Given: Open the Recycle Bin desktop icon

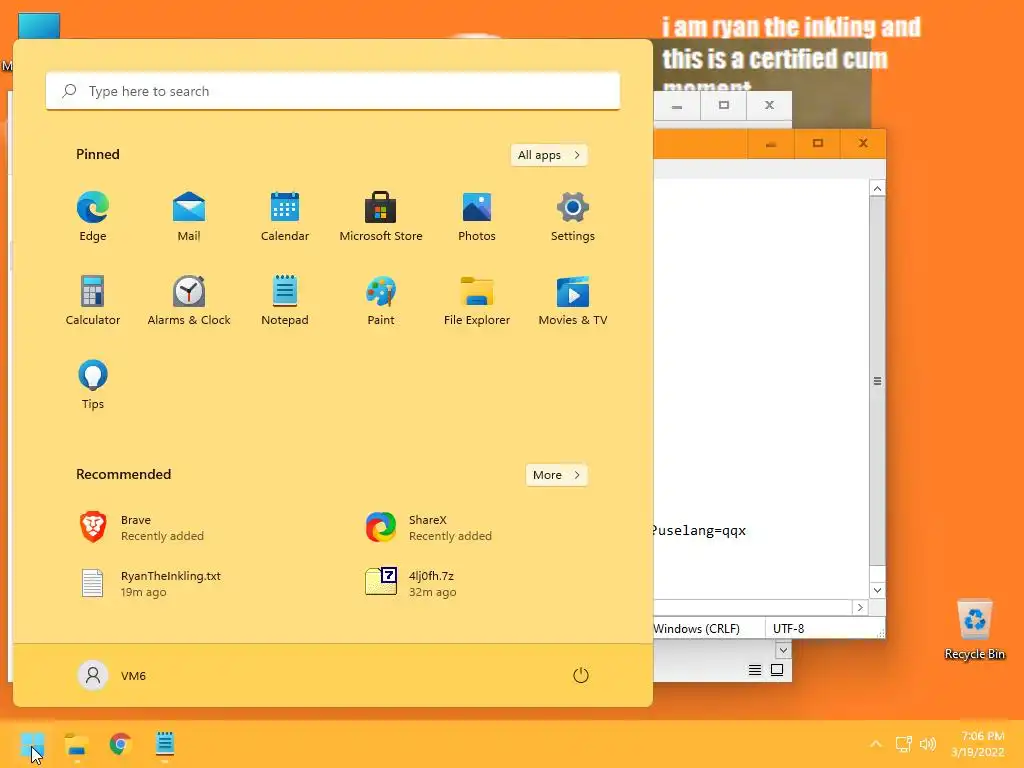Looking at the screenshot, I should pyautogui.click(x=974, y=630).
